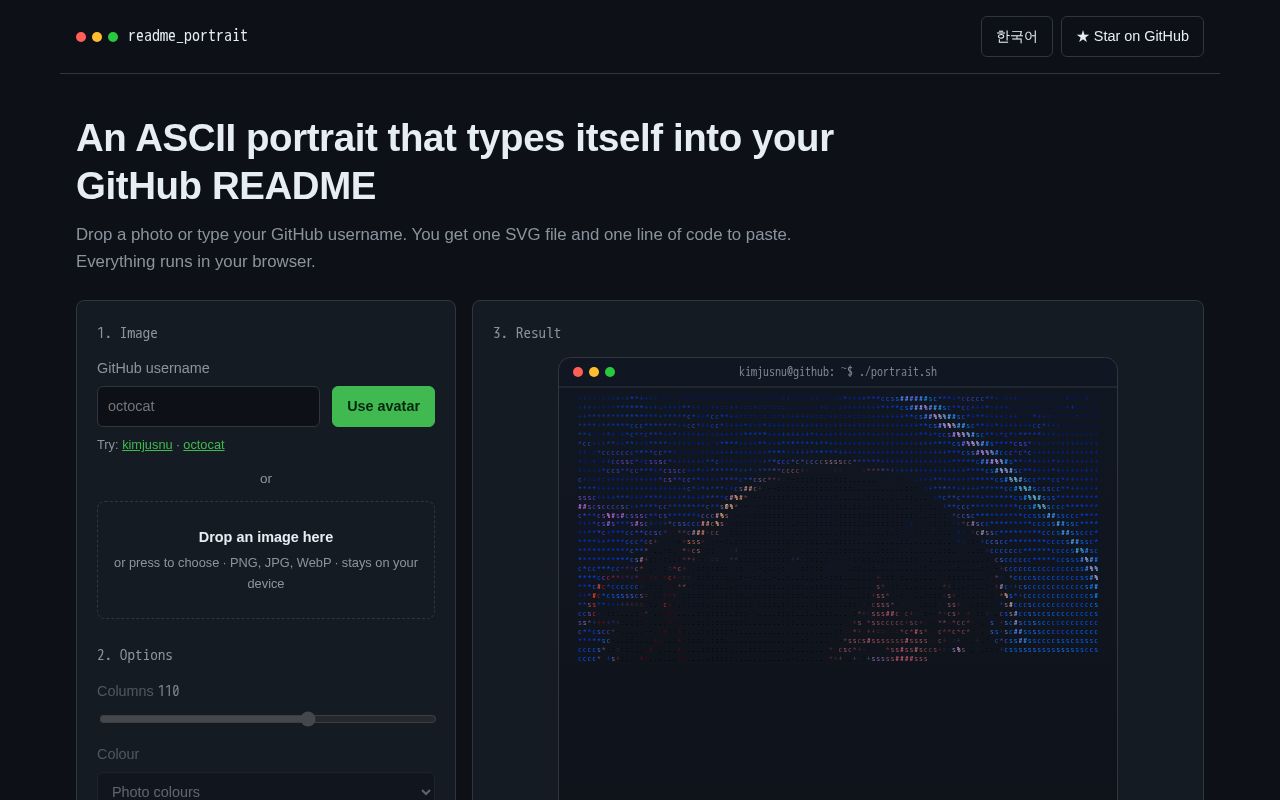Click the '2. Options' section heading

pyautogui.click(x=135, y=655)
